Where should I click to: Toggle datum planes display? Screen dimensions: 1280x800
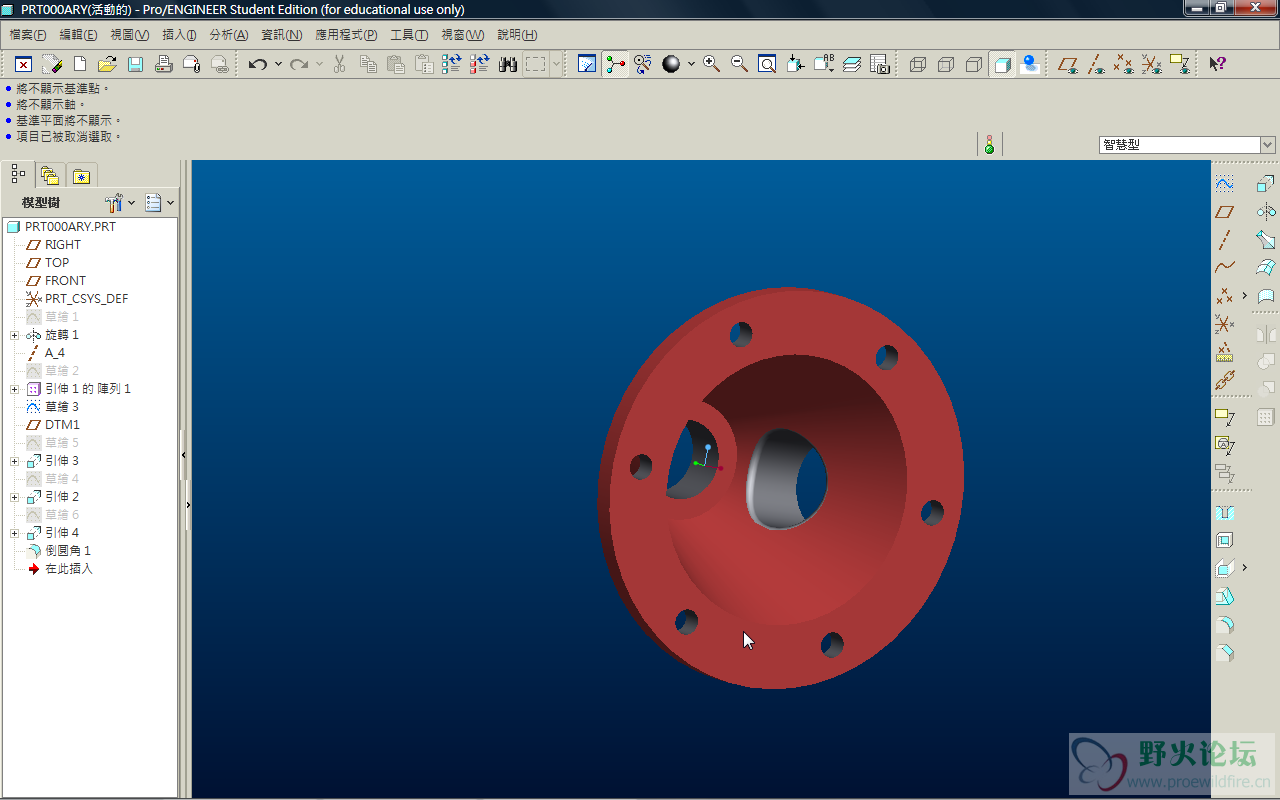1068,64
